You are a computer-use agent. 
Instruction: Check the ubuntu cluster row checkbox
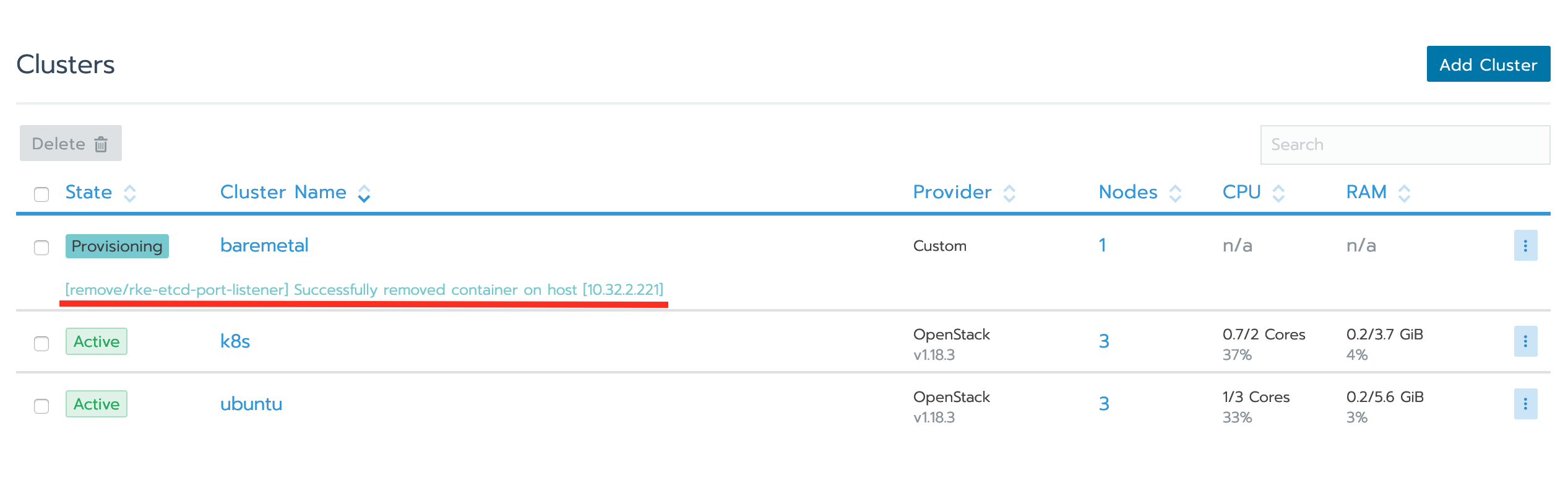click(41, 406)
